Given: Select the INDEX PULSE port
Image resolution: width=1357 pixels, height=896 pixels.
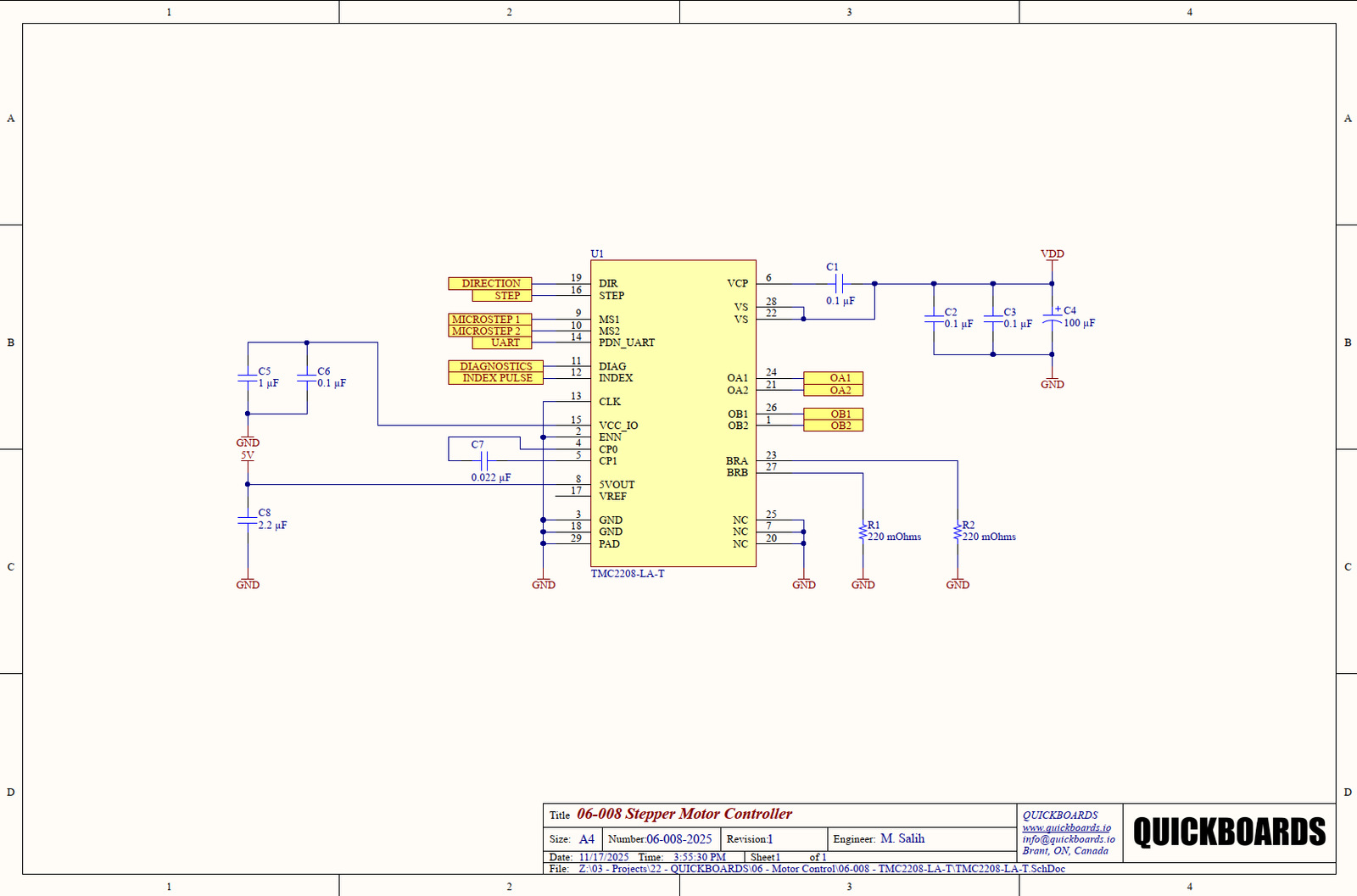Looking at the screenshot, I should [496, 378].
